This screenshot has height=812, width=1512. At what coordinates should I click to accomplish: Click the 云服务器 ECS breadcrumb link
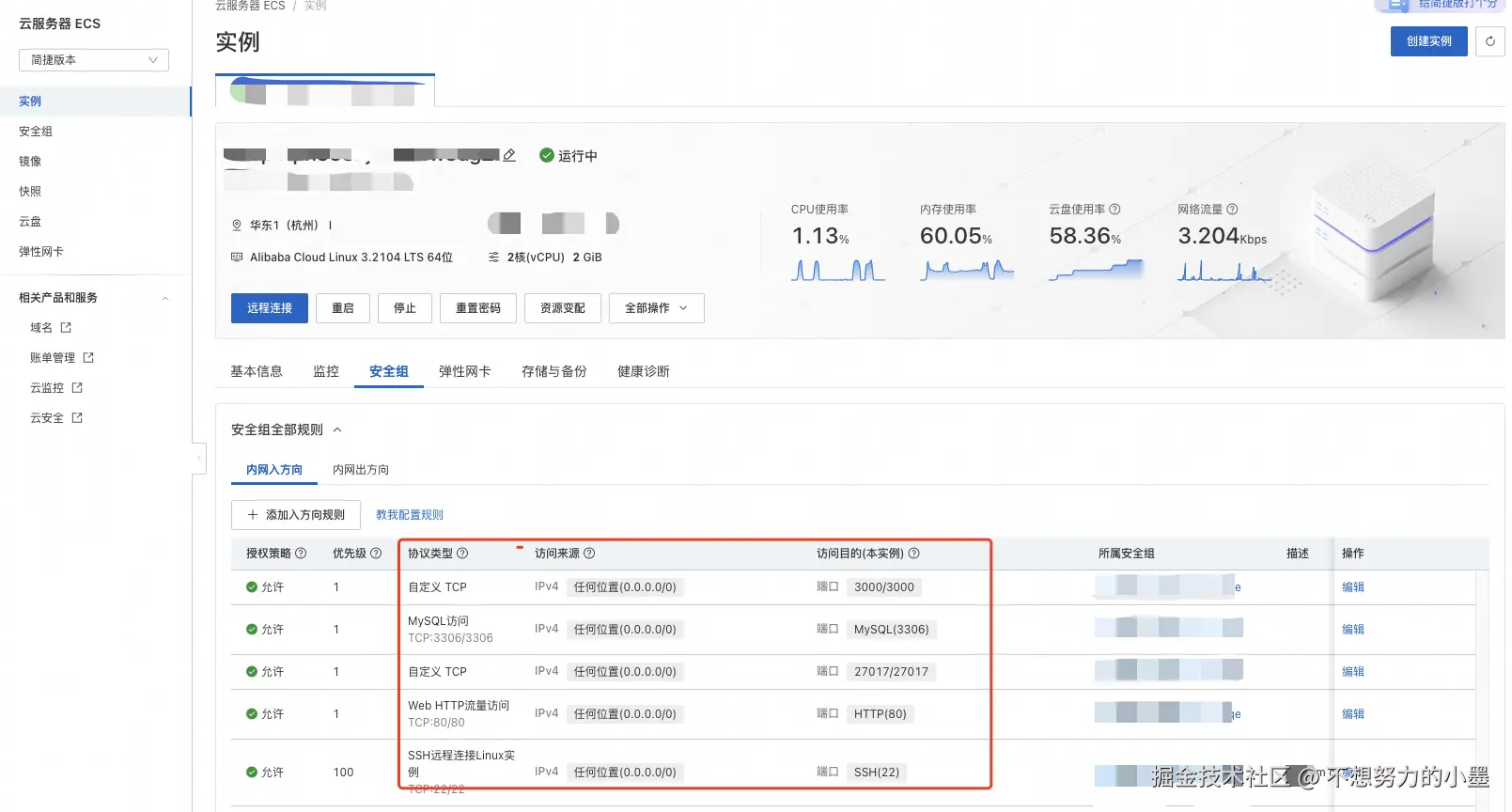click(x=250, y=6)
